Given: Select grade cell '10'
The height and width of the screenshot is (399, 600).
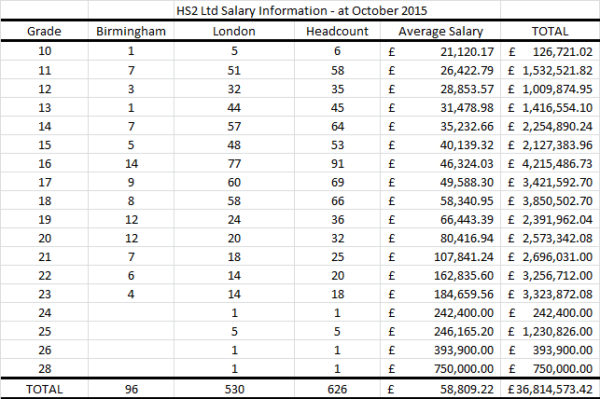Looking at the screenshot, I should click(x=44, y=51).
